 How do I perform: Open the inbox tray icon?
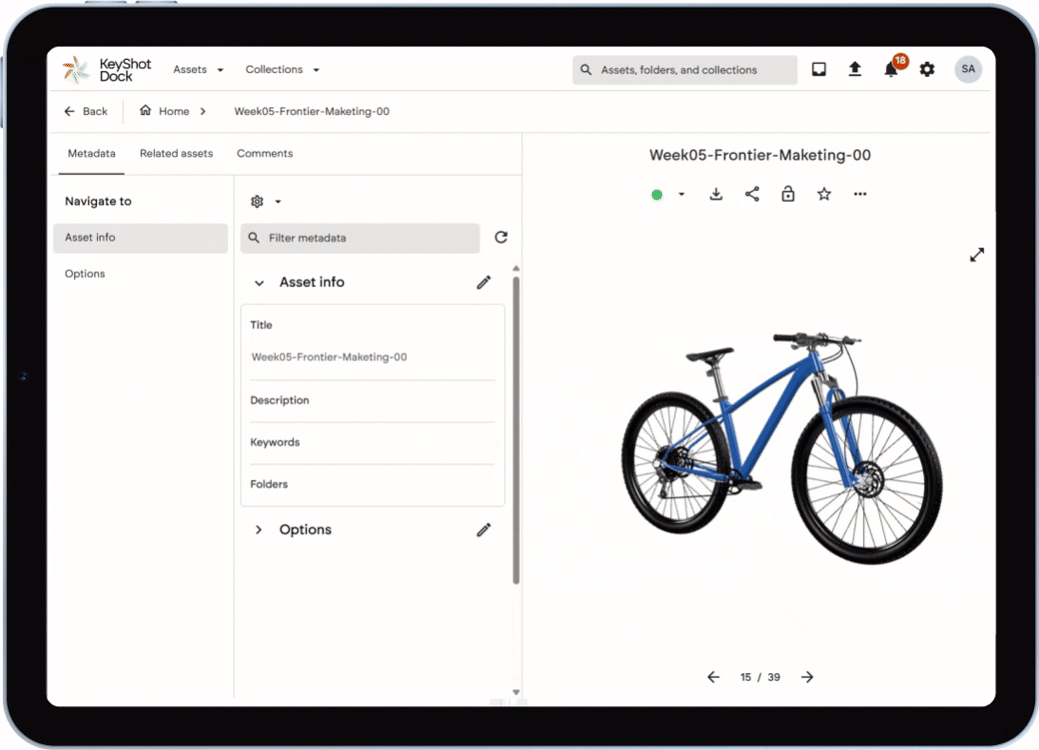[x=819, y=69]
